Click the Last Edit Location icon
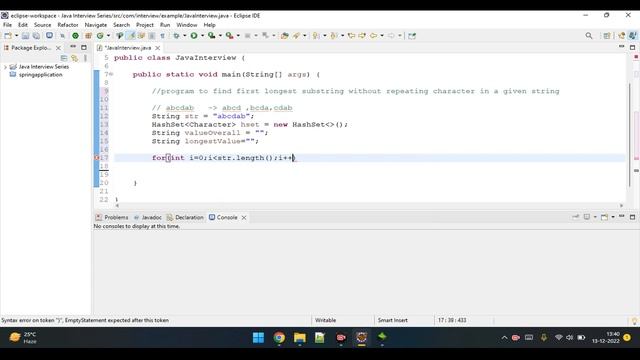This screenshot has height=360, width=640. 351,36
